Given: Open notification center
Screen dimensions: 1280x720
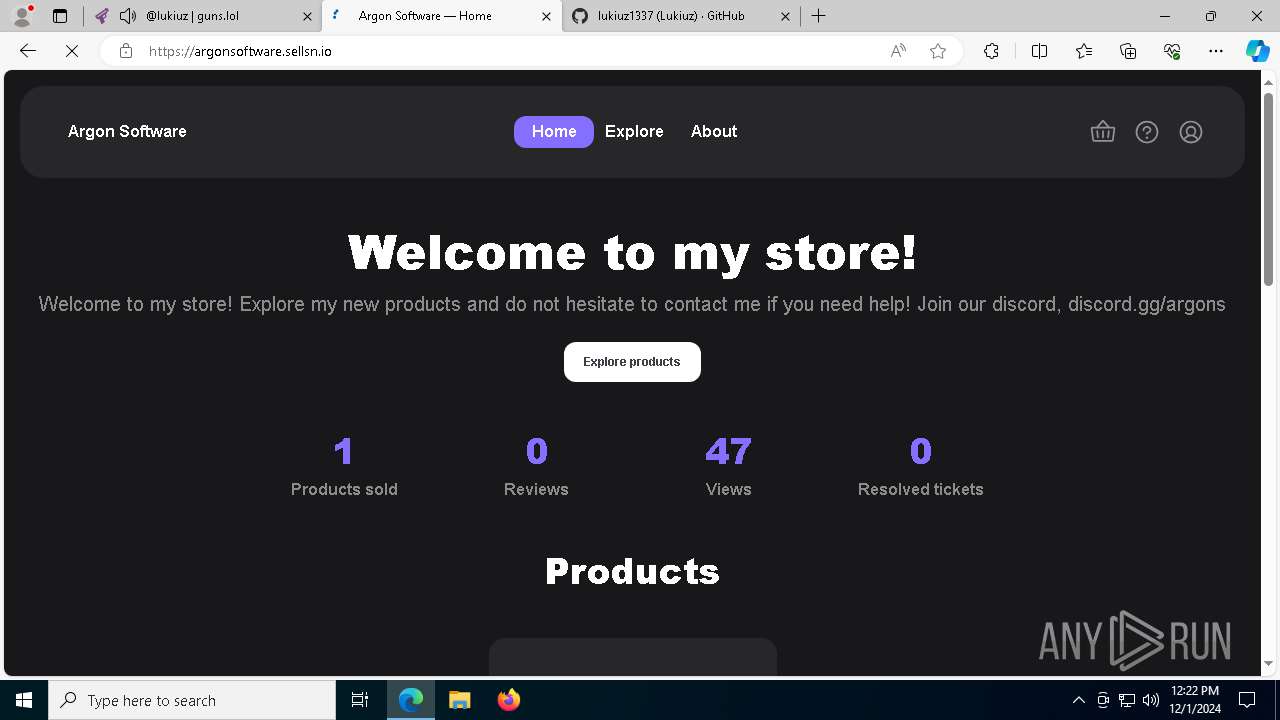Looking at the screenshot, I should pos(1247,700).
